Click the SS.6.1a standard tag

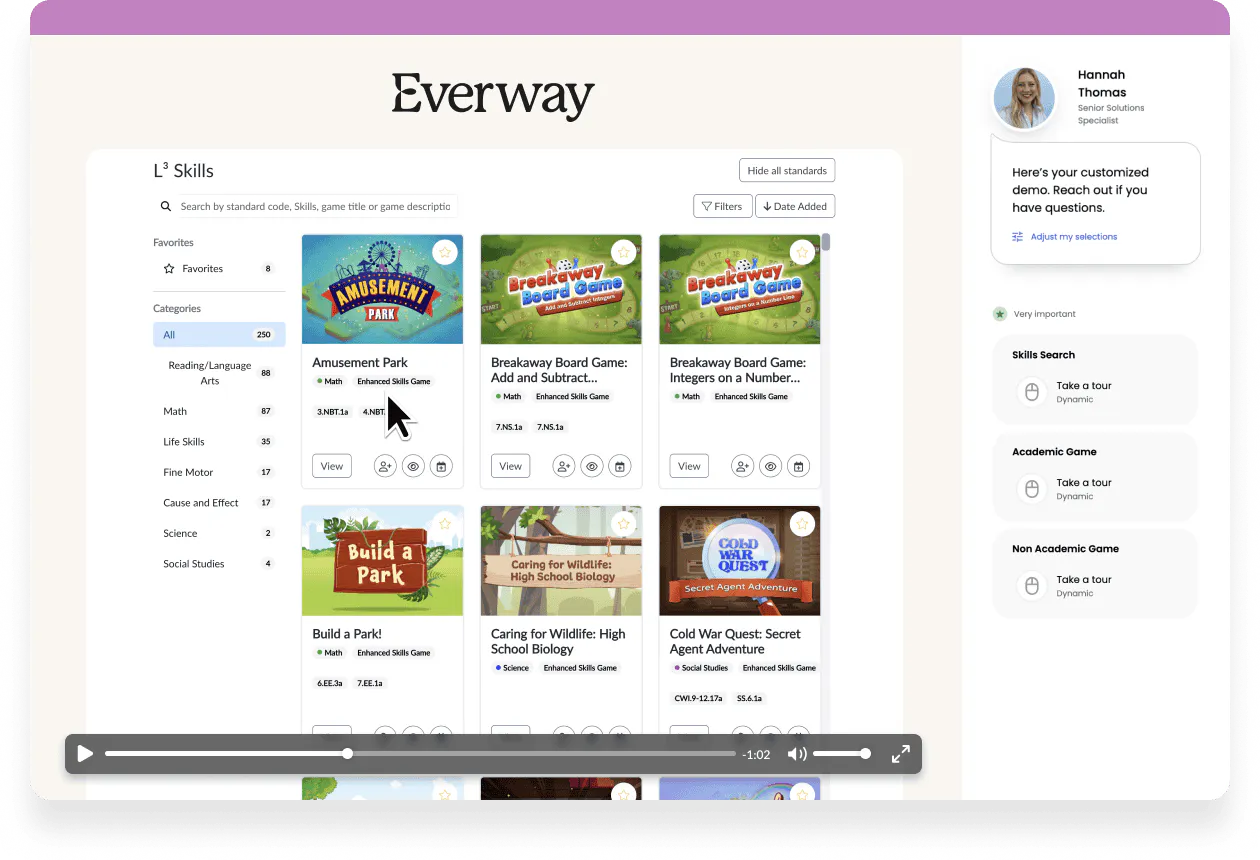[x=750, y=698]
